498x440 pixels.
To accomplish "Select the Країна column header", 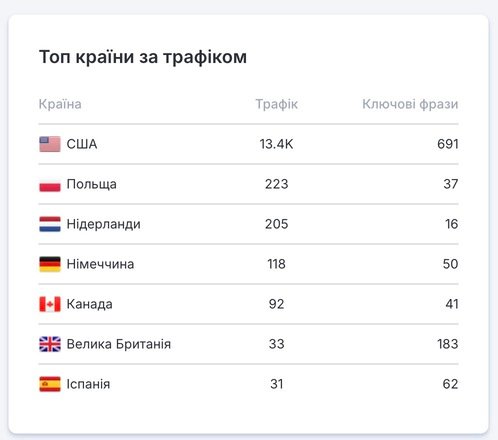I will [x=60, y=104].
